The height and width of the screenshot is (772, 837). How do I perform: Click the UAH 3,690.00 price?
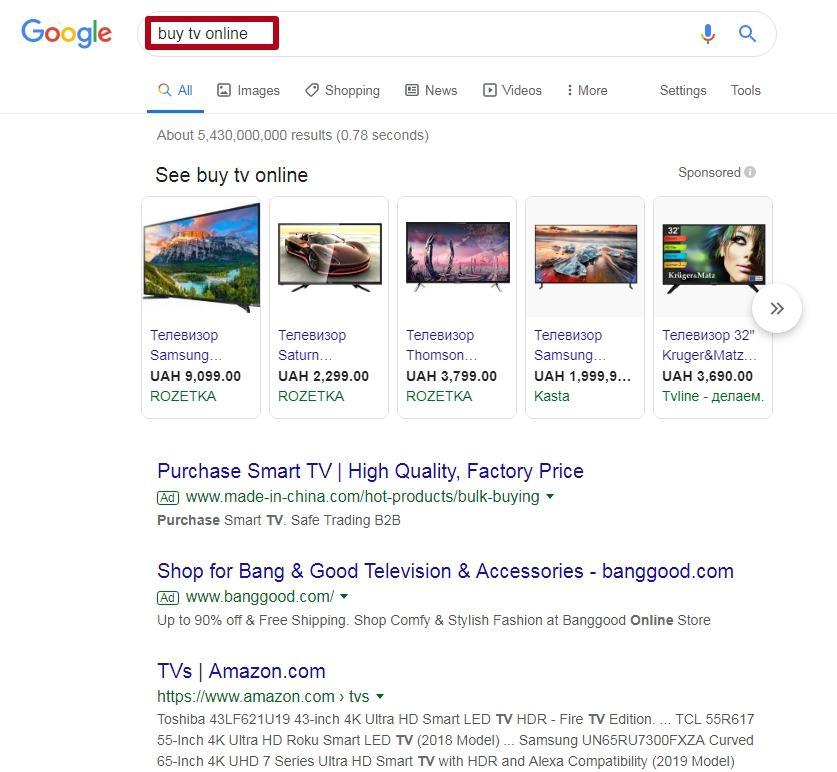pyautogui.click(x=707, y=376)
